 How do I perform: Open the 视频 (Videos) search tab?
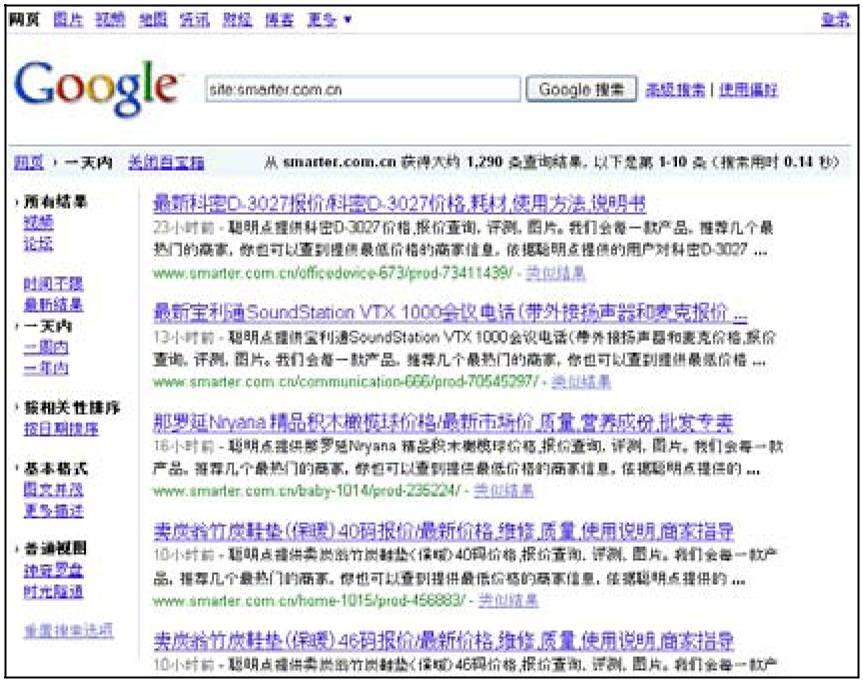[x=110, y=20]
